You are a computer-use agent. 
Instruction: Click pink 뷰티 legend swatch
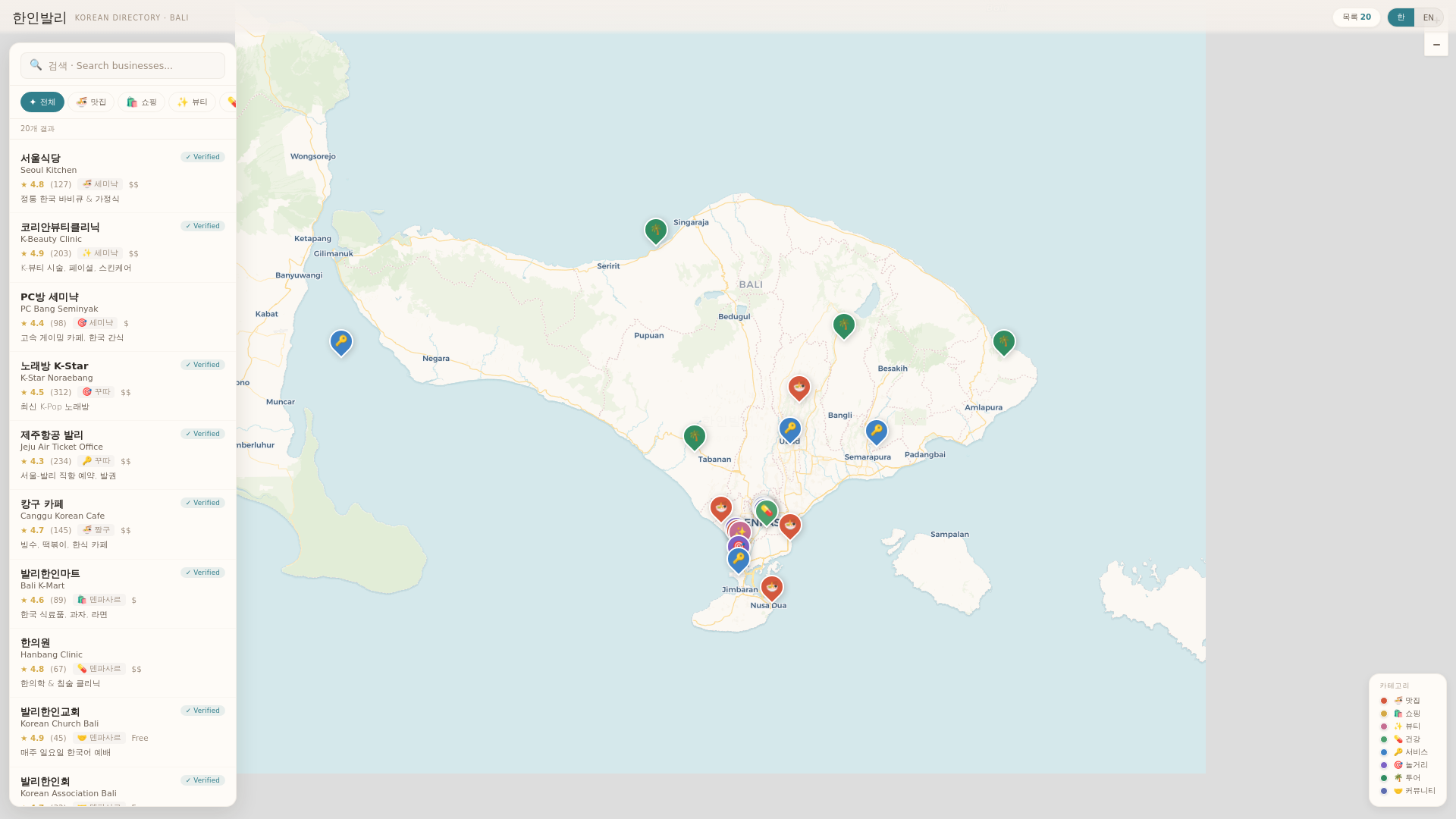pos(1384,726)
